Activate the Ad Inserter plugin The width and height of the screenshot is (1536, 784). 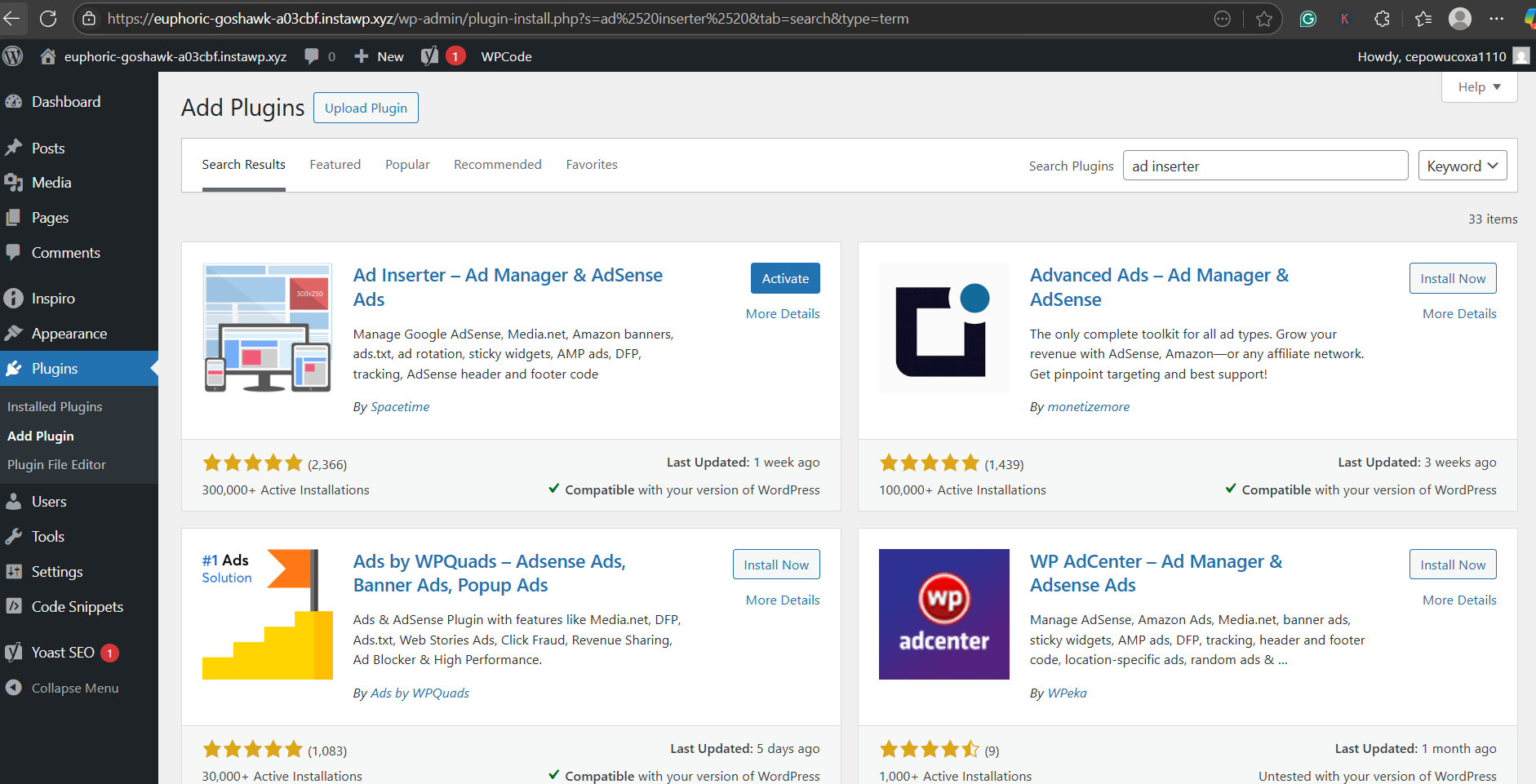click(785, 278)
